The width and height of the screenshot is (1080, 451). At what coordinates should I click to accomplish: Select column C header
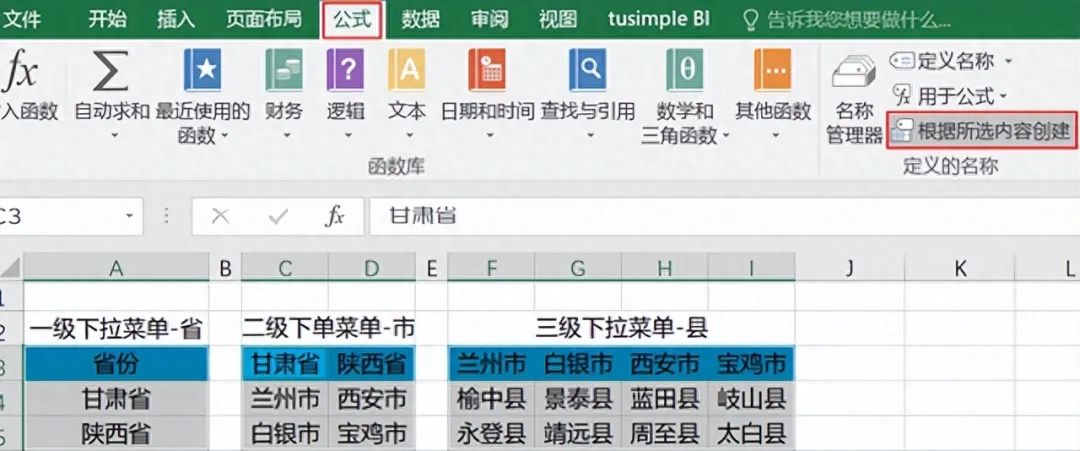click(x=285, y=268)
